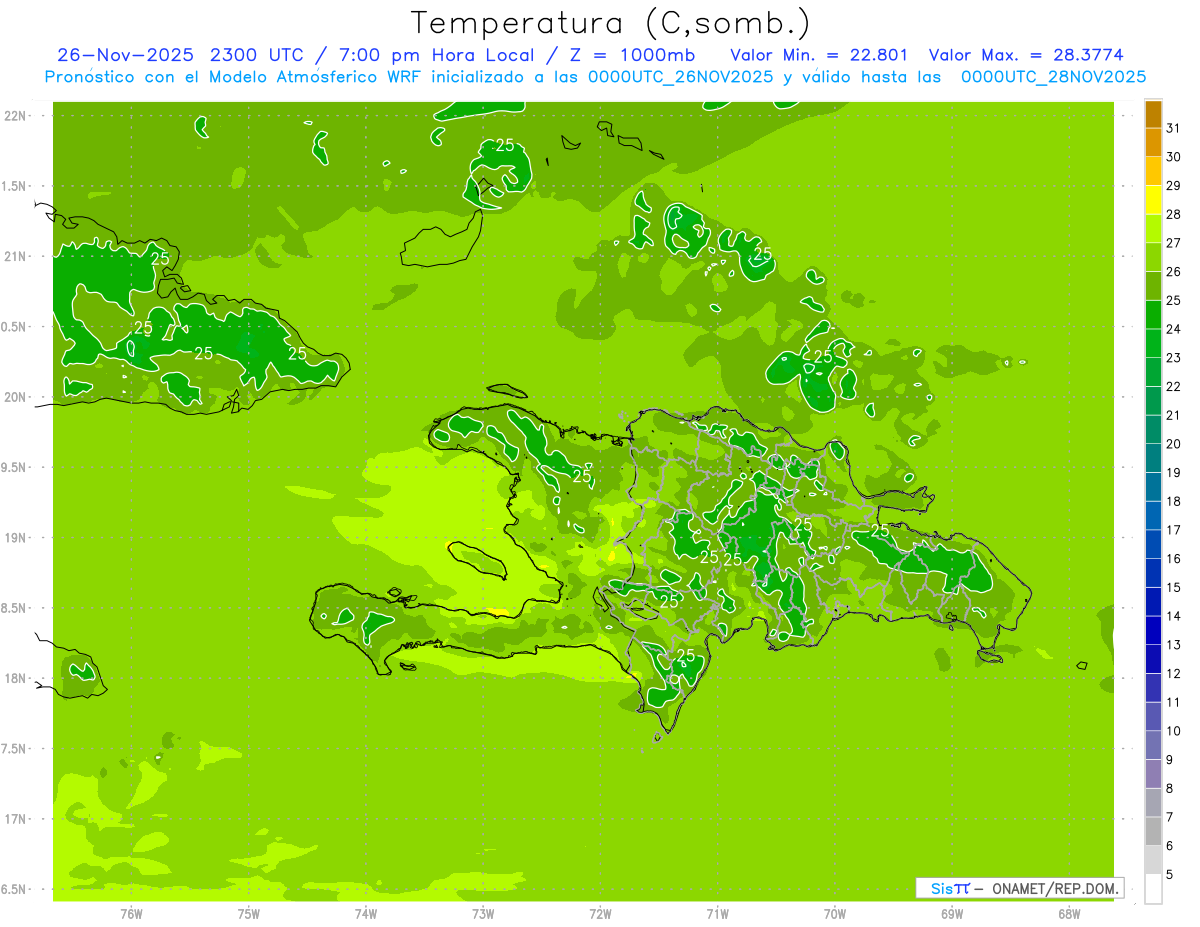Click the 'Temperatura (C,somb.)' map title

tap(610, 23)
